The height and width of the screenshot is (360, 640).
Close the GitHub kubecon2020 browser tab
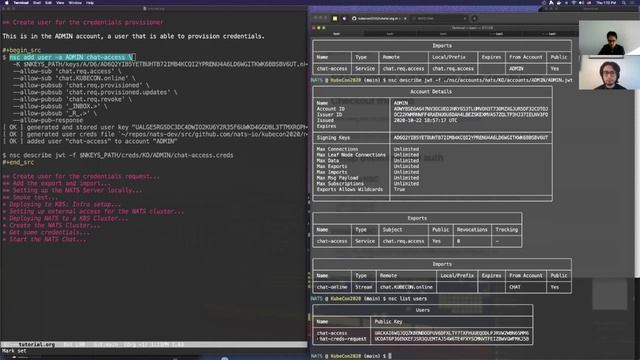tap(405, 18)
